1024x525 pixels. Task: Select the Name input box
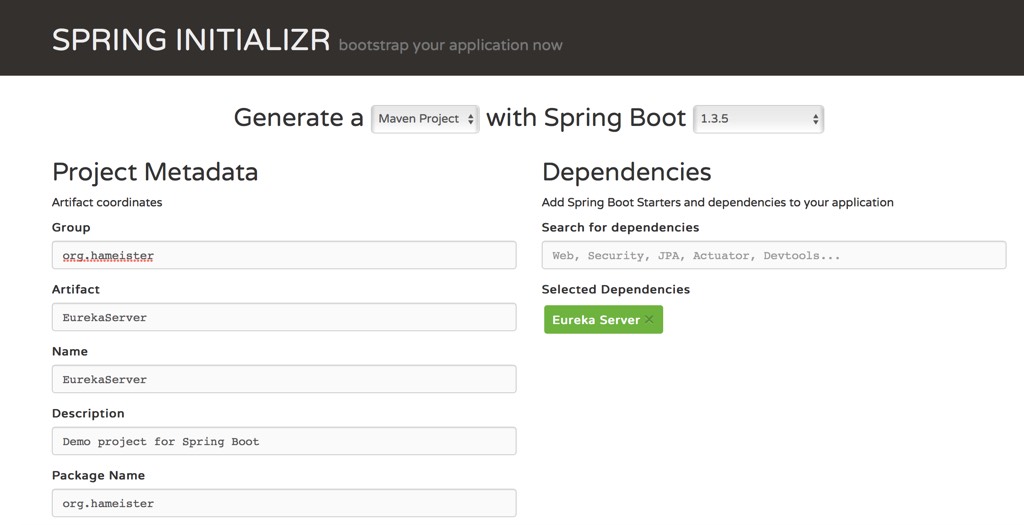284,379
